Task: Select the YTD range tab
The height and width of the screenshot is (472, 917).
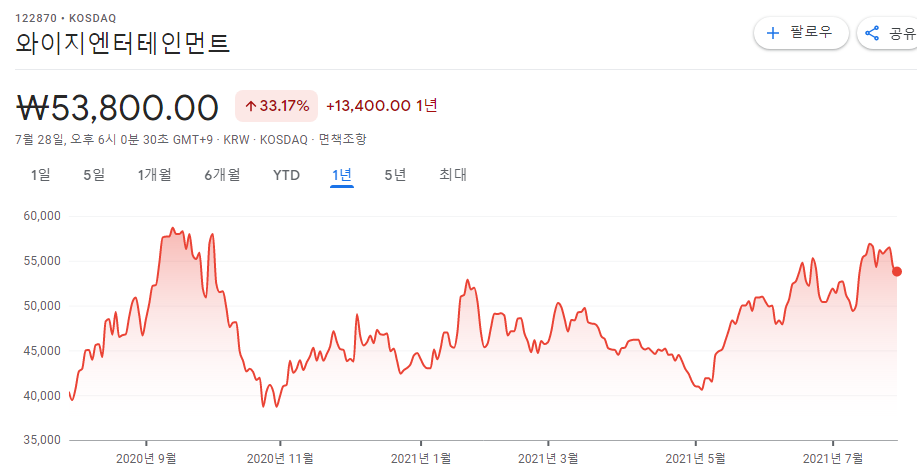Action: (x=287, y=175)
